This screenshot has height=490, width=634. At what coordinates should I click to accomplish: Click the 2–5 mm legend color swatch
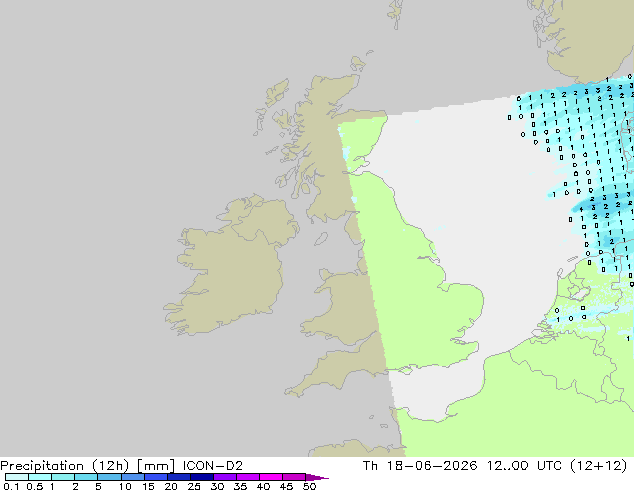[x=86, y=477]
